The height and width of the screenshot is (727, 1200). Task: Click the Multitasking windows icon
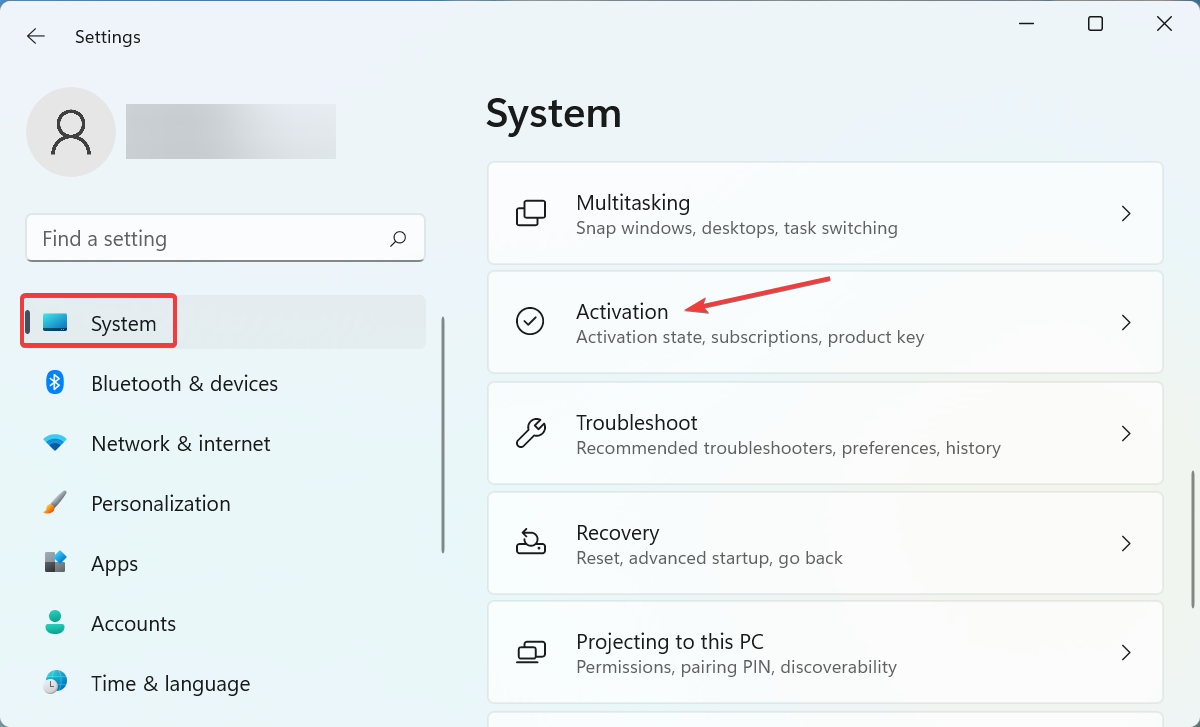click(530, 213)
